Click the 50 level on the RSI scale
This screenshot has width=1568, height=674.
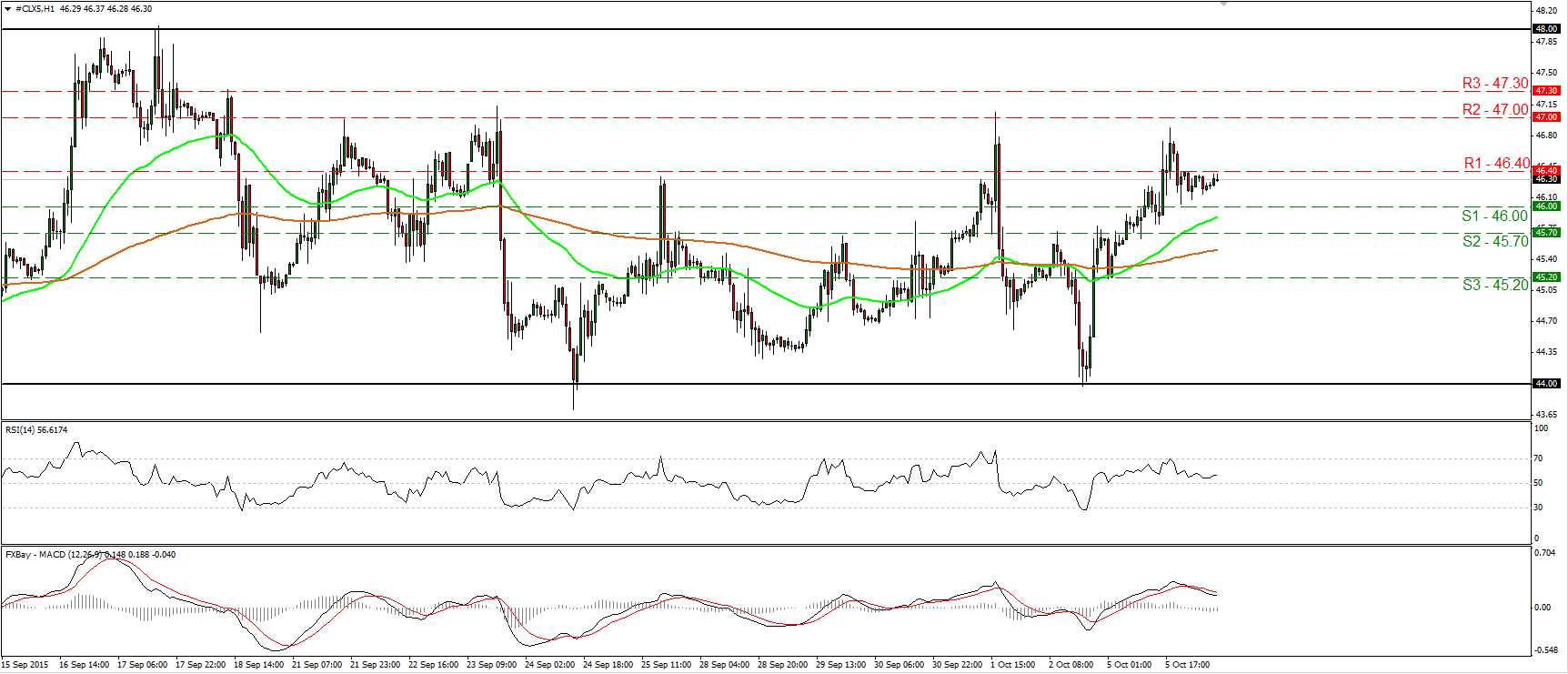tap(1539, 483)
